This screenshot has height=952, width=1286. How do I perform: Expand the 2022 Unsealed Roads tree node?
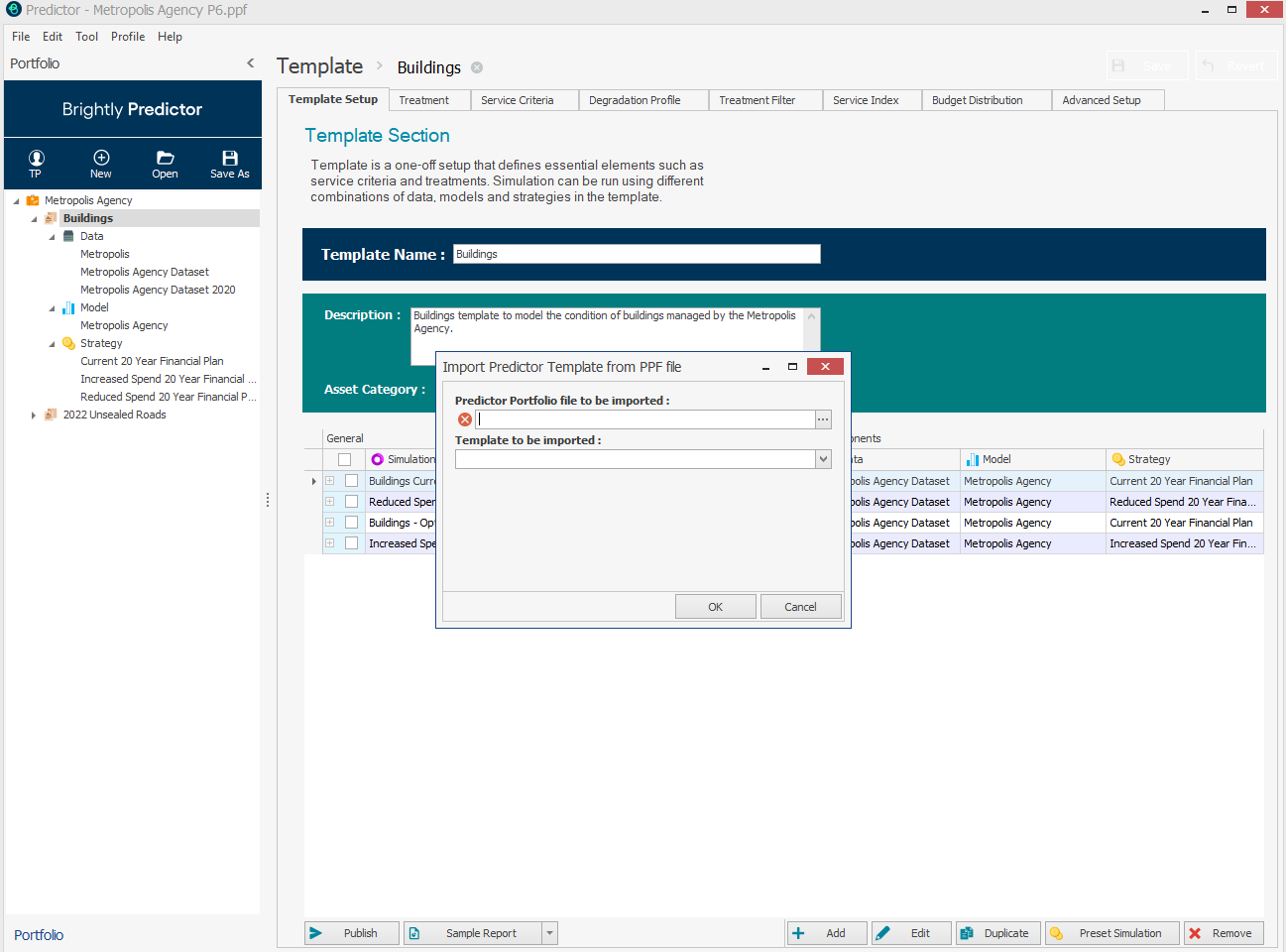34,416
